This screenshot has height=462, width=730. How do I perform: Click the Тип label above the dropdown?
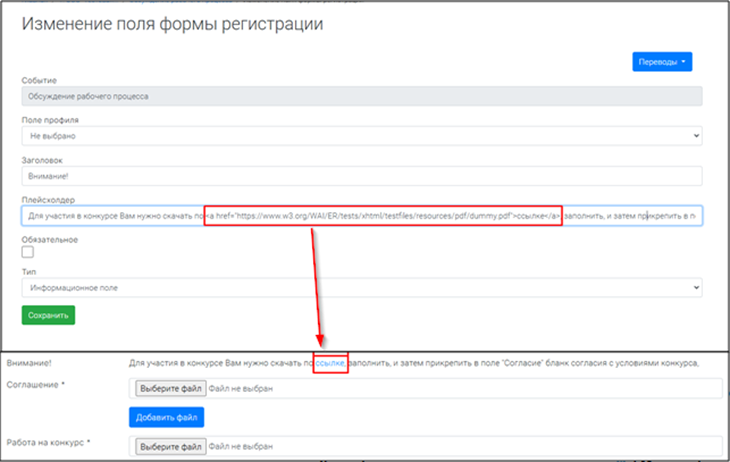[x=28, y=271]
